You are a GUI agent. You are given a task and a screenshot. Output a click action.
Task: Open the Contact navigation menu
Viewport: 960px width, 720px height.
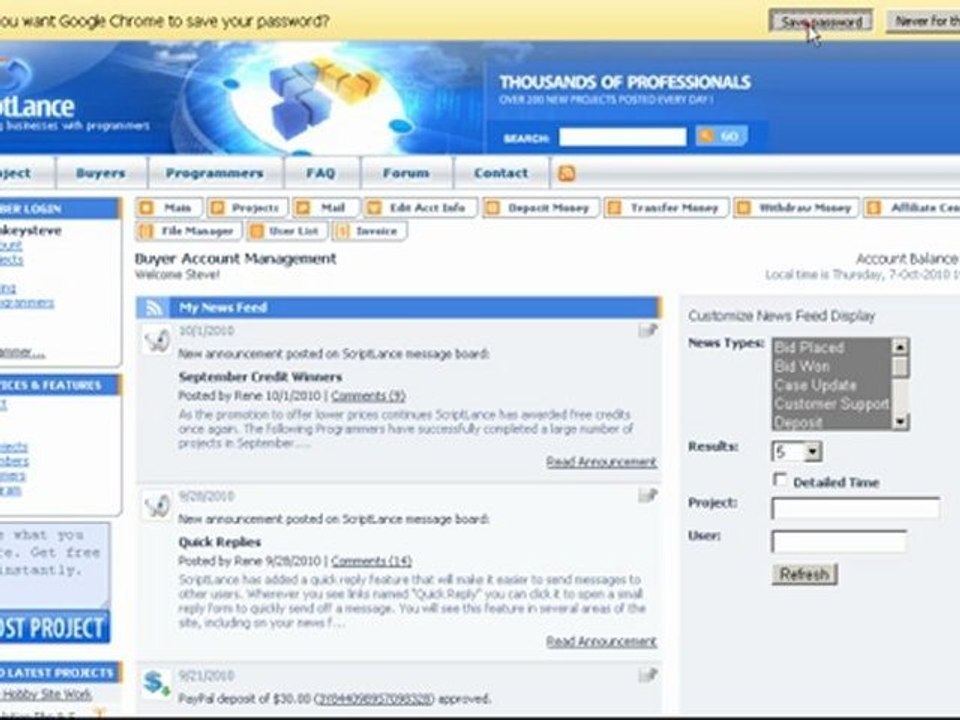(501, 173)
